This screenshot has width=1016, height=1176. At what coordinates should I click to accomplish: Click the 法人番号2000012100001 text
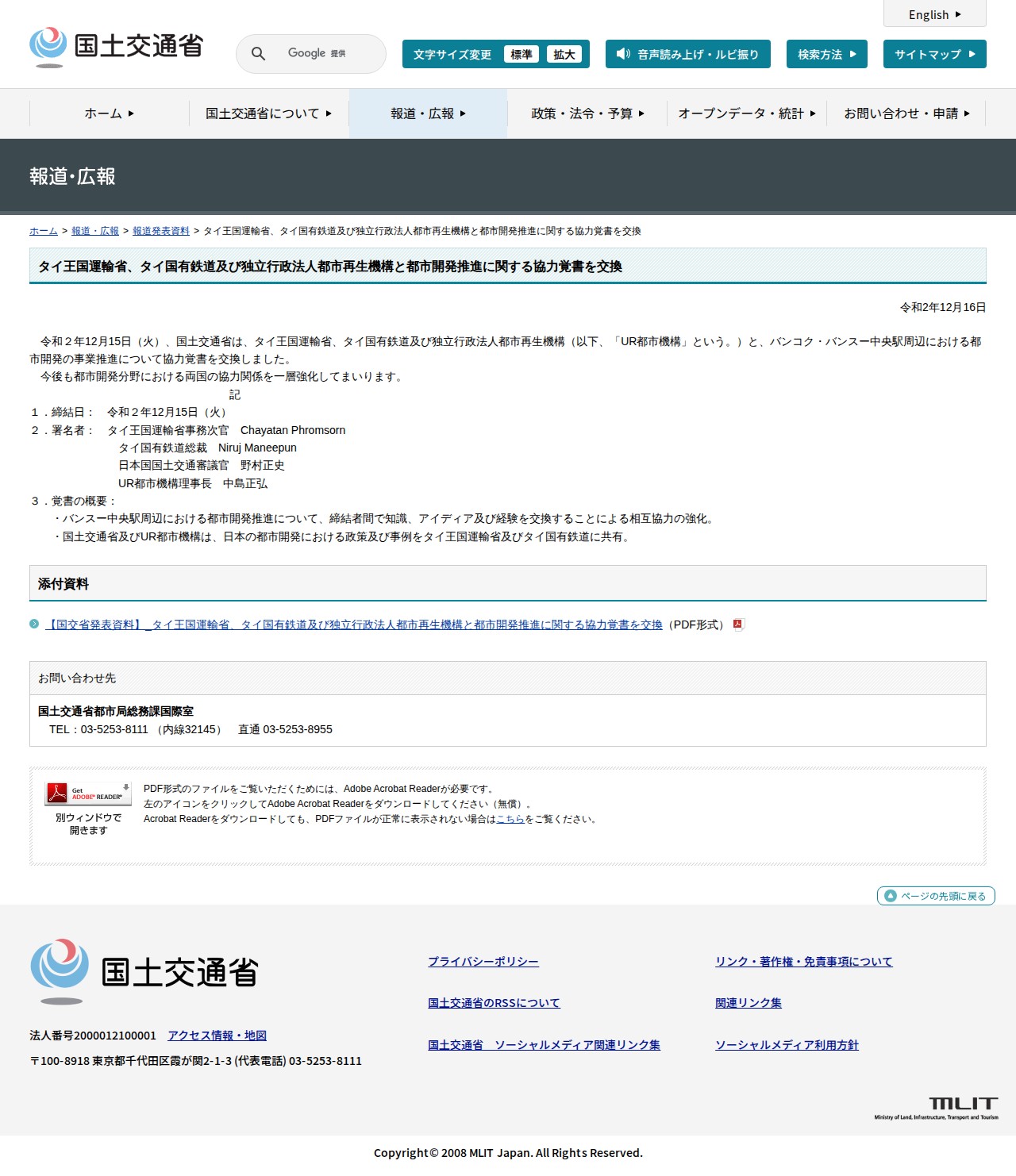click(x=93, y=1036)
